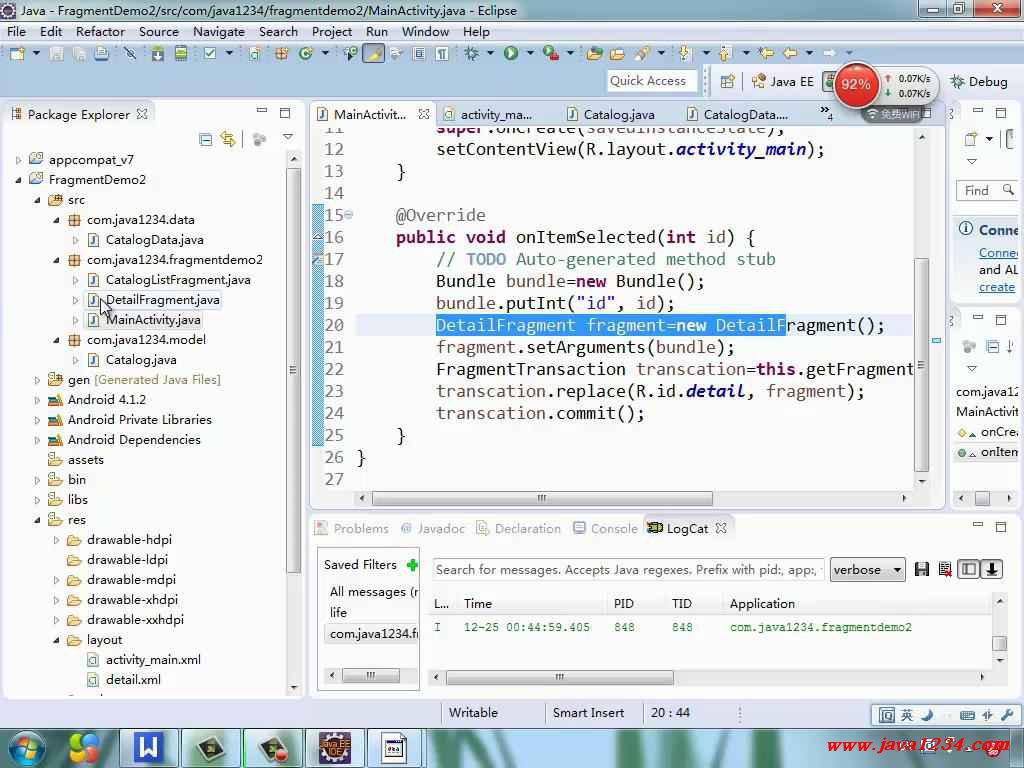
Task: Click the Smart Insert status bar entry
Action: (588, 712)
